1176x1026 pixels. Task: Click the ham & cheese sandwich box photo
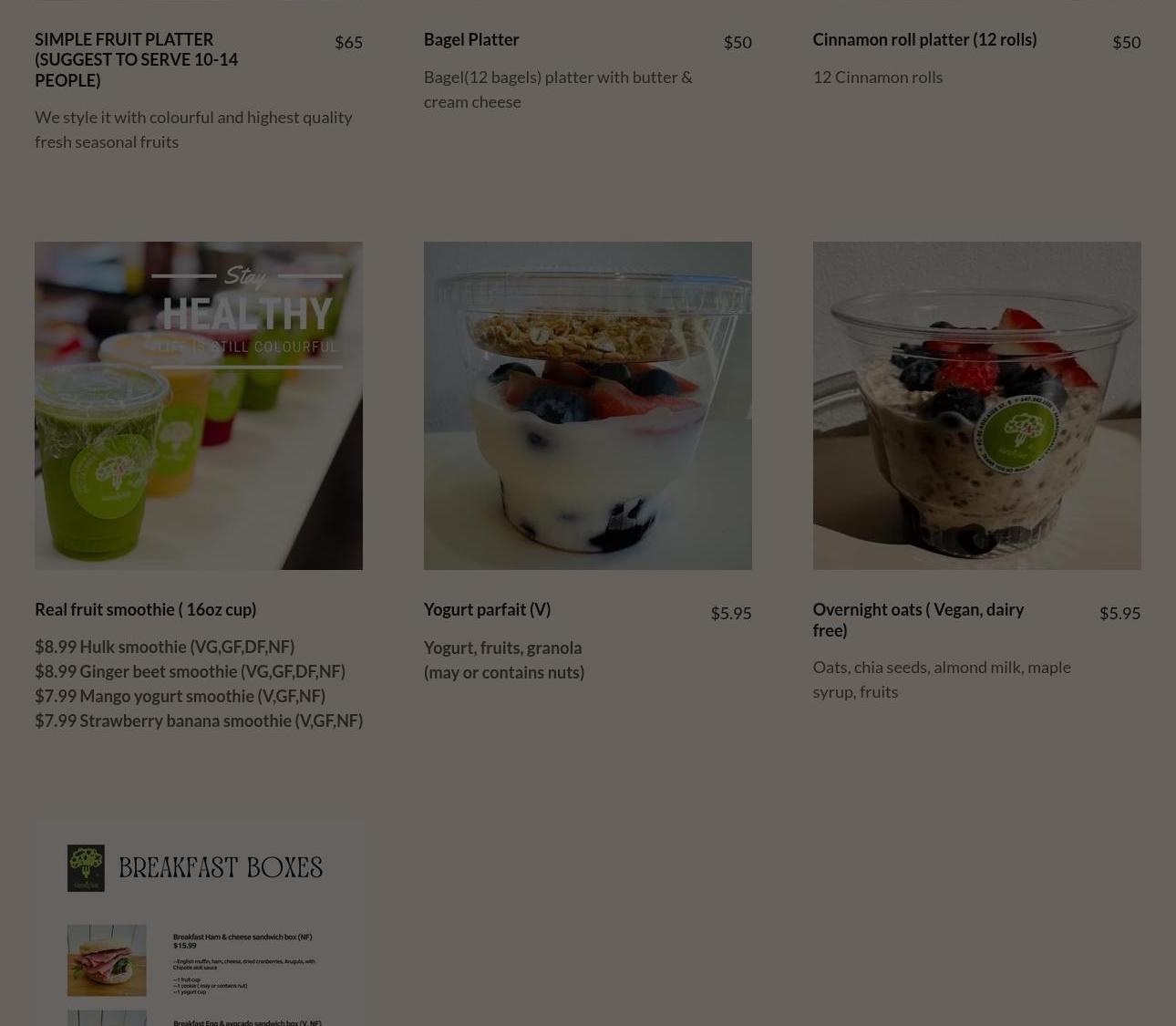107,960
